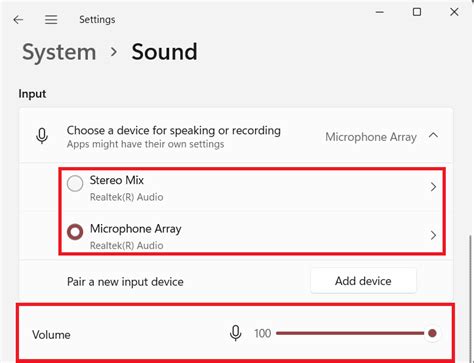Image resolution: width=474 pixels, height=363 pixels.
Task: Click the Choose a device for speaking row
Action: [236, 136]
